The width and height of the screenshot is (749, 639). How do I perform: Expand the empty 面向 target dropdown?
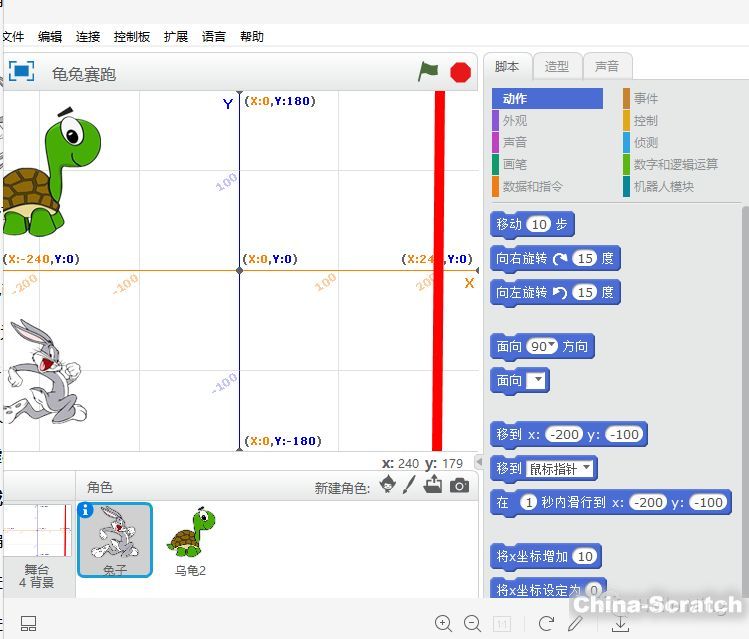537,380
